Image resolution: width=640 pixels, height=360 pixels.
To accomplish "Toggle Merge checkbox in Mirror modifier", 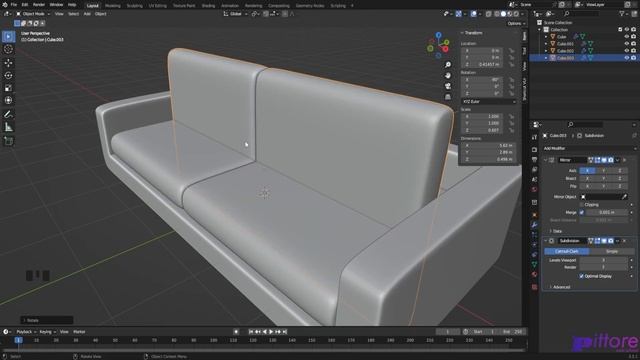I will click(582, 212).
